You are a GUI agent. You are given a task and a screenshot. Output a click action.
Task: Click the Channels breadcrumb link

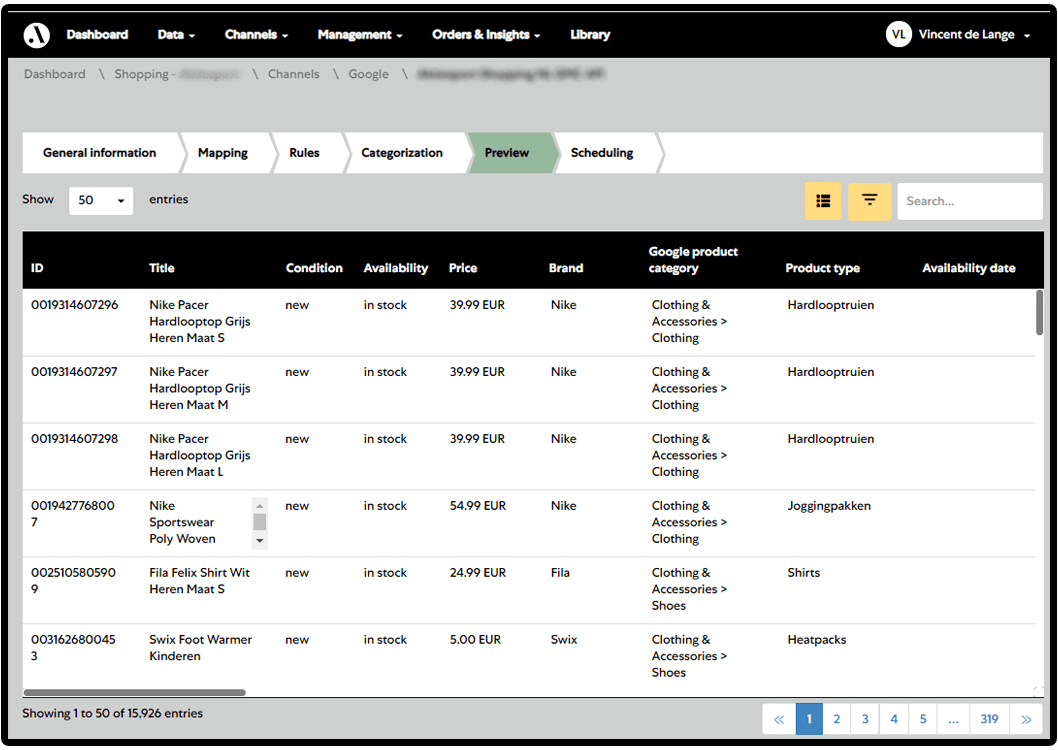click(x=294, y=74)
